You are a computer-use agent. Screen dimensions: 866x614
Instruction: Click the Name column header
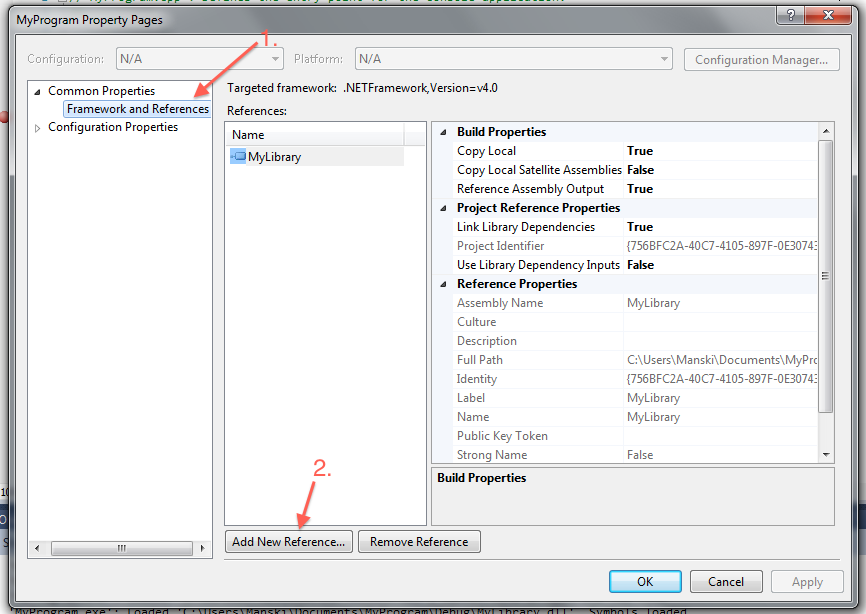[x=315, y=134]
